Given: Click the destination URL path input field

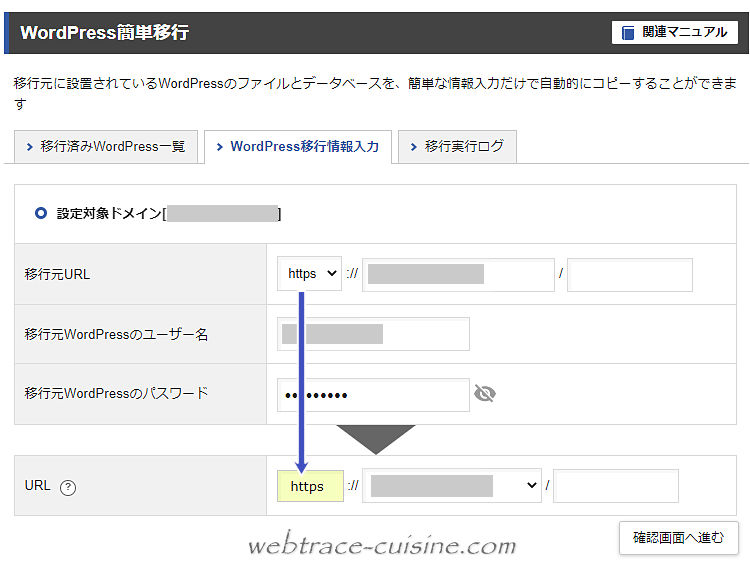Looking at the screenshot, I should click(x=616, y=486).
